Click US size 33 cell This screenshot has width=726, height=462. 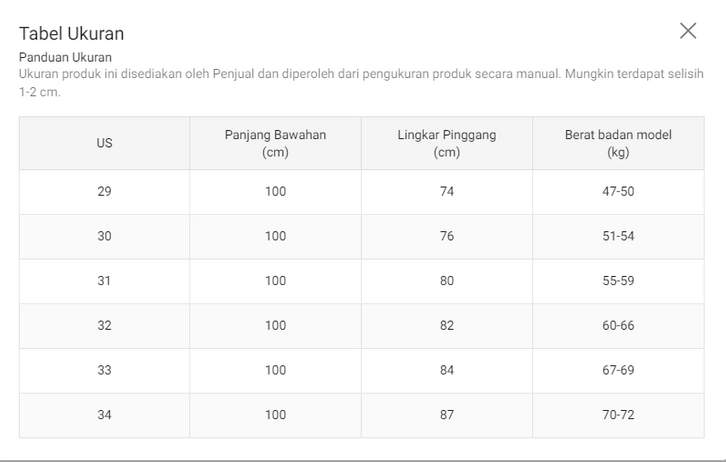click(104, 370)
